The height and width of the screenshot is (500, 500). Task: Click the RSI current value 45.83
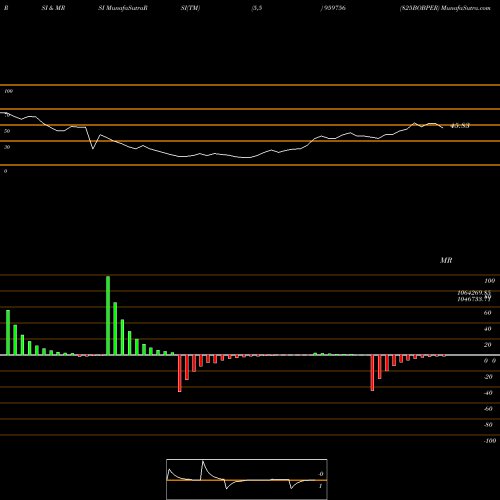(x=460, y=126)
